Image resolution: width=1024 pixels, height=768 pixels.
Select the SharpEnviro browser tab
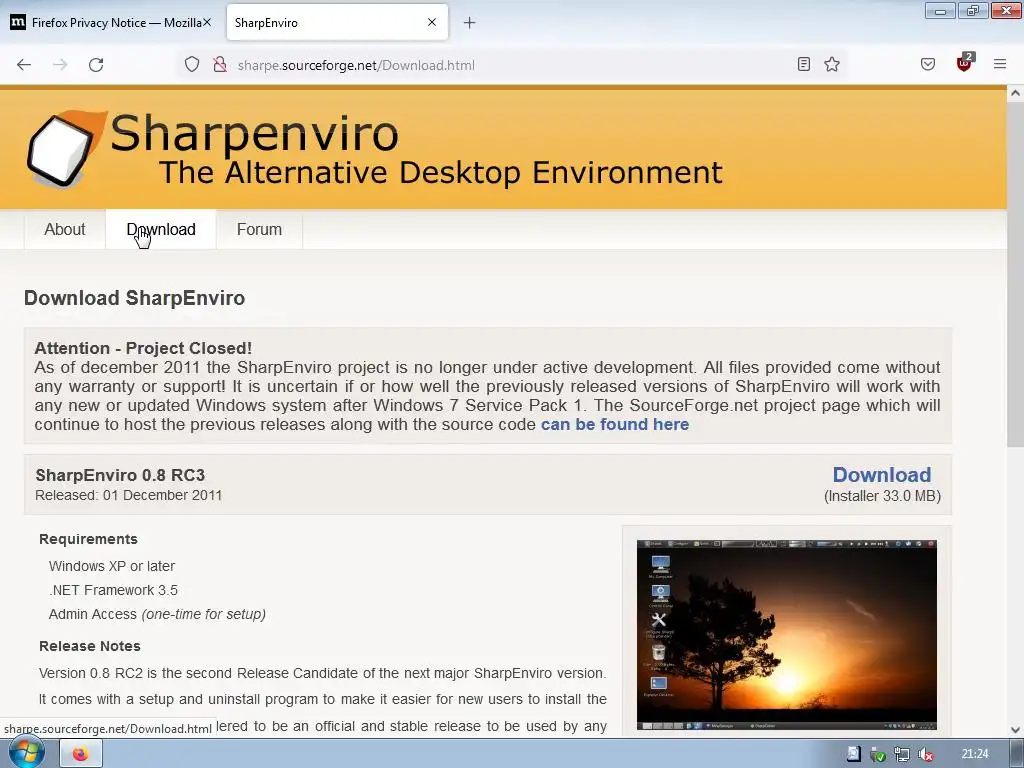point(337,23)
